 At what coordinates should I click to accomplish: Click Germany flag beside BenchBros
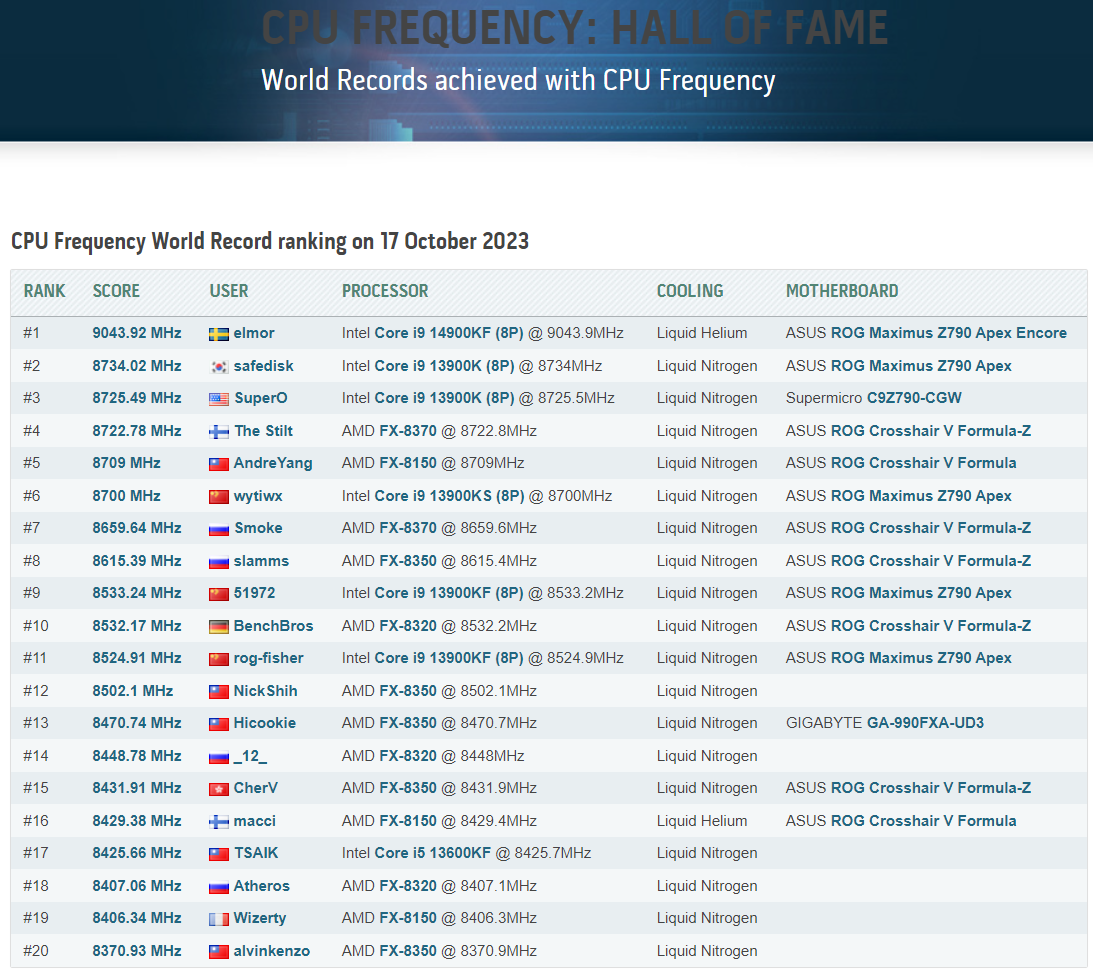click(219, 627)
